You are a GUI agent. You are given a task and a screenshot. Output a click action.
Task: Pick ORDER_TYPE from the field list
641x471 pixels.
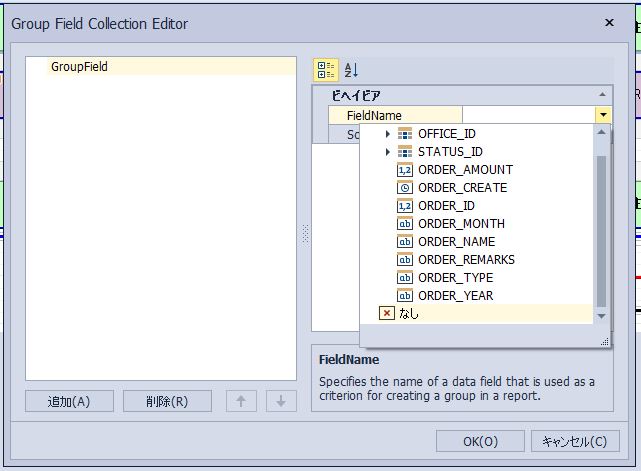[x=455, y=278]
